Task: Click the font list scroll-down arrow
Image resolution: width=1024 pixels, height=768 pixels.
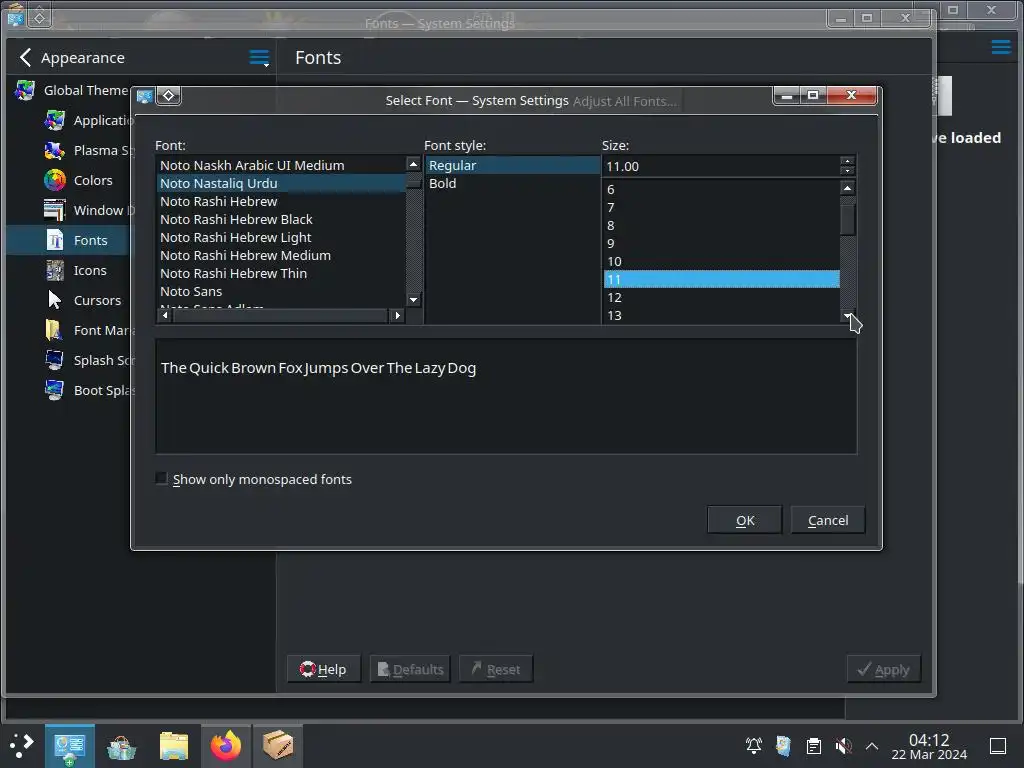Action: tap(413, 300)
